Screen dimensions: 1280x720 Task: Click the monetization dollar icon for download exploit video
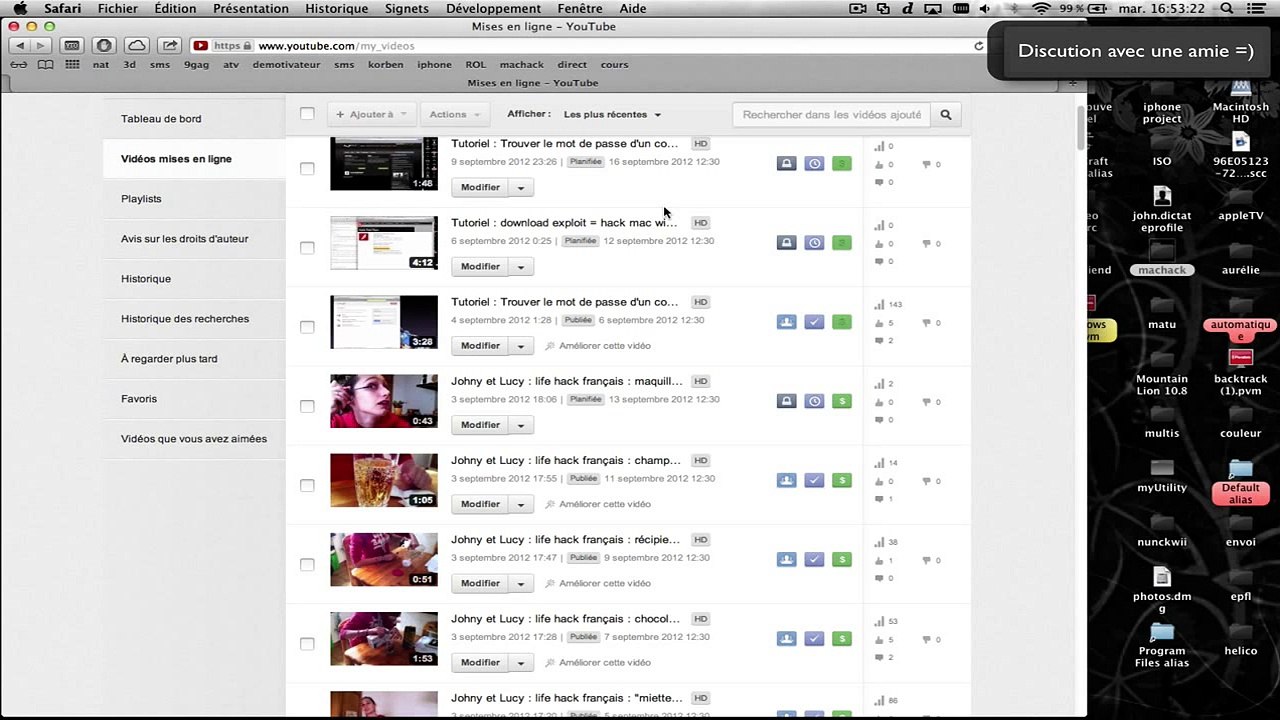842,242
